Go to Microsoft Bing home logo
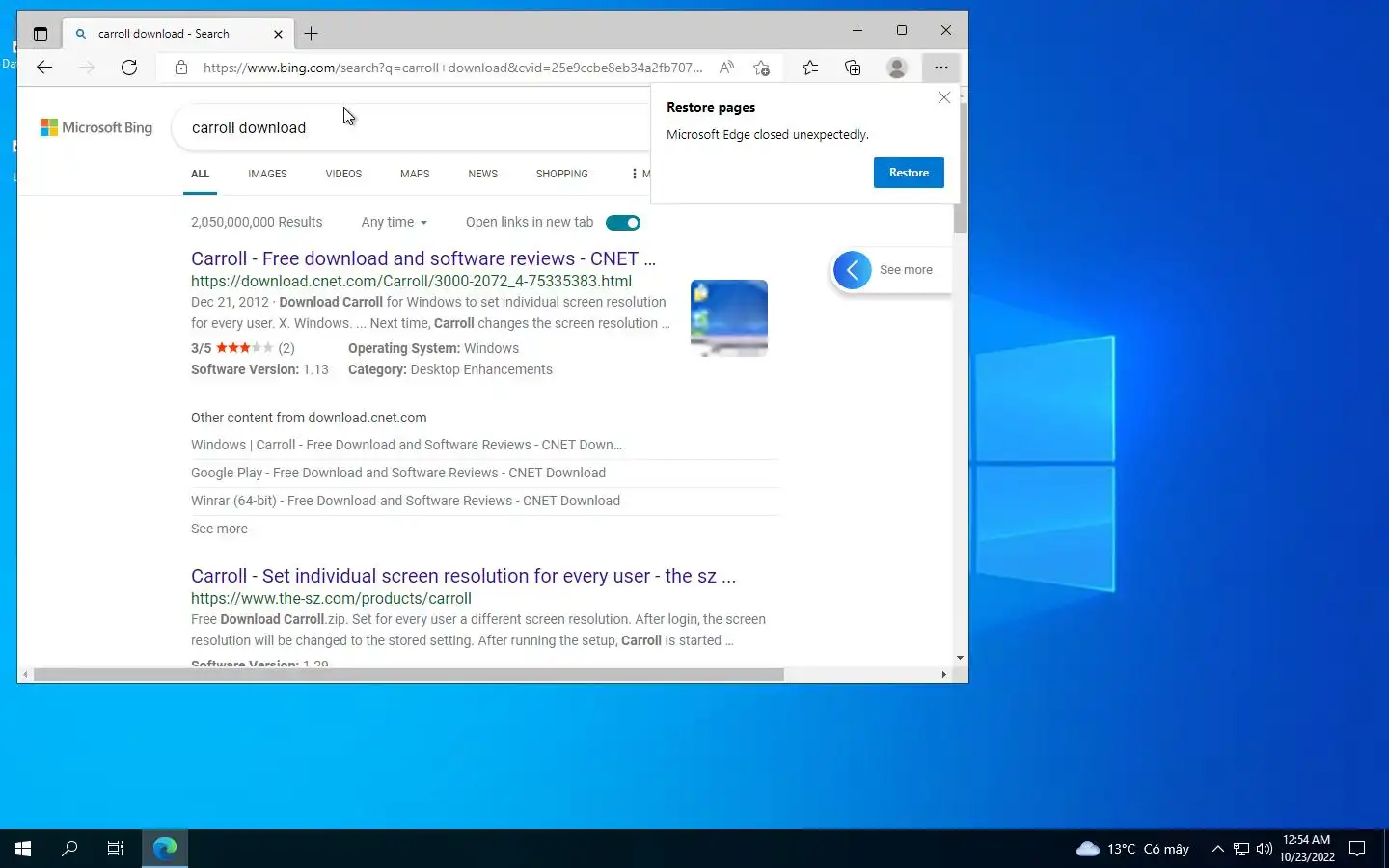 (96, 127)
